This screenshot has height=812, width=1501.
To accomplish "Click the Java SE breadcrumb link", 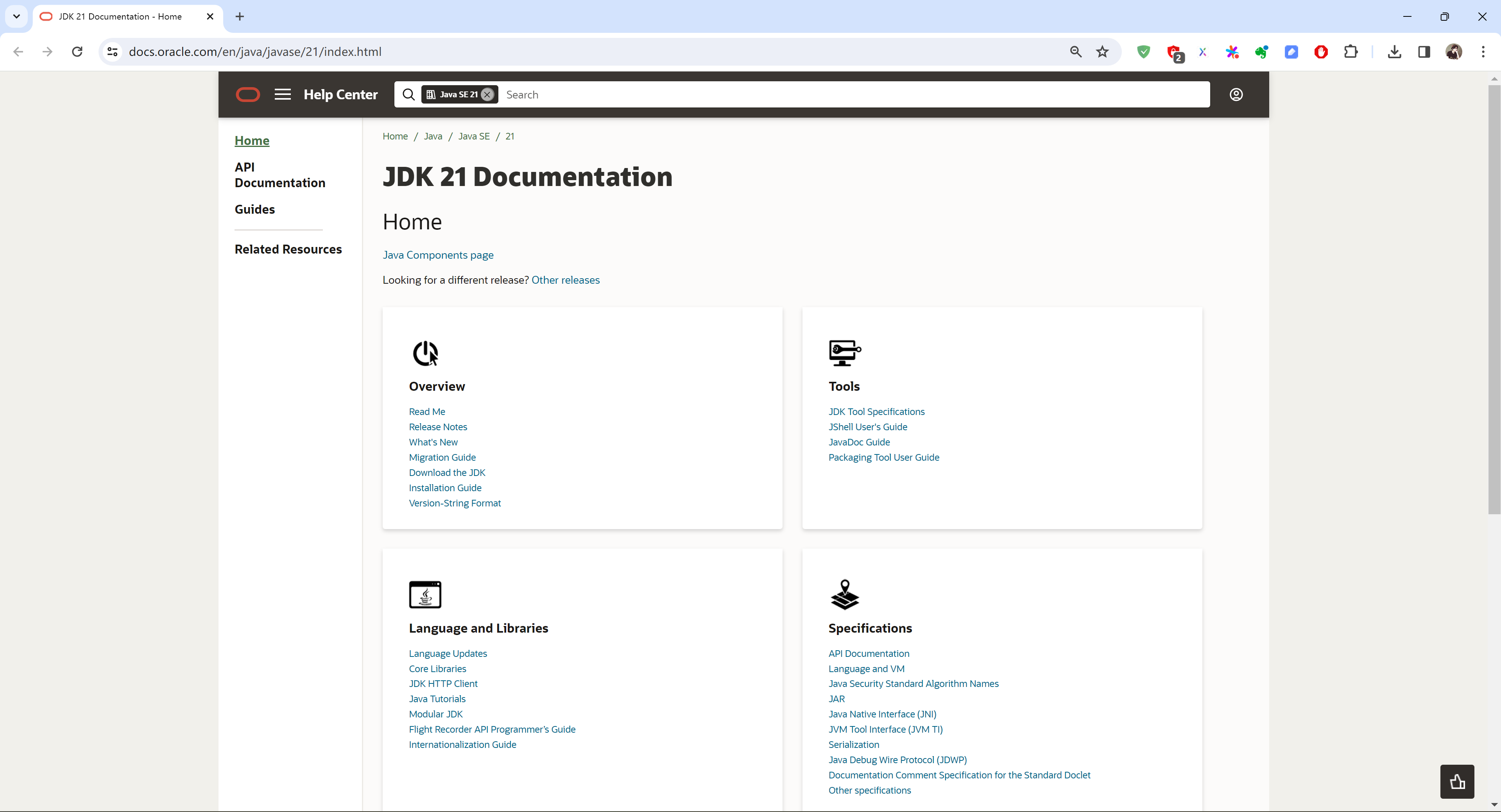I will pos(474,136).
